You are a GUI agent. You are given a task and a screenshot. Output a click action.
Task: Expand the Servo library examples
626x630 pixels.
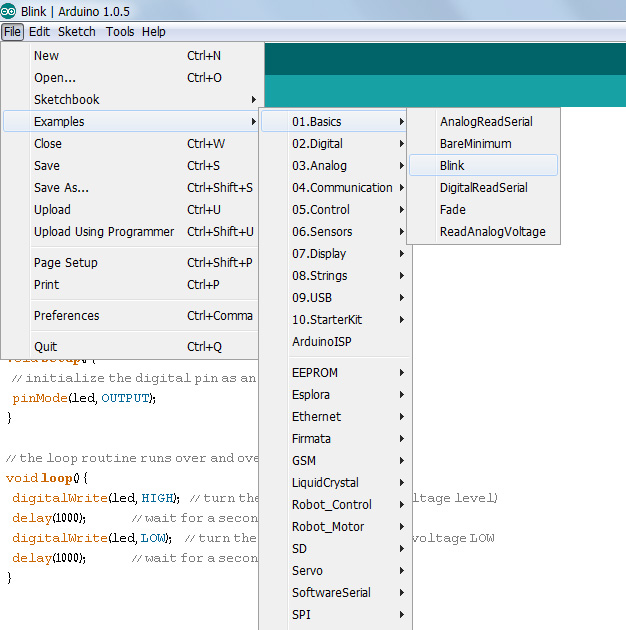click(334, 571)
